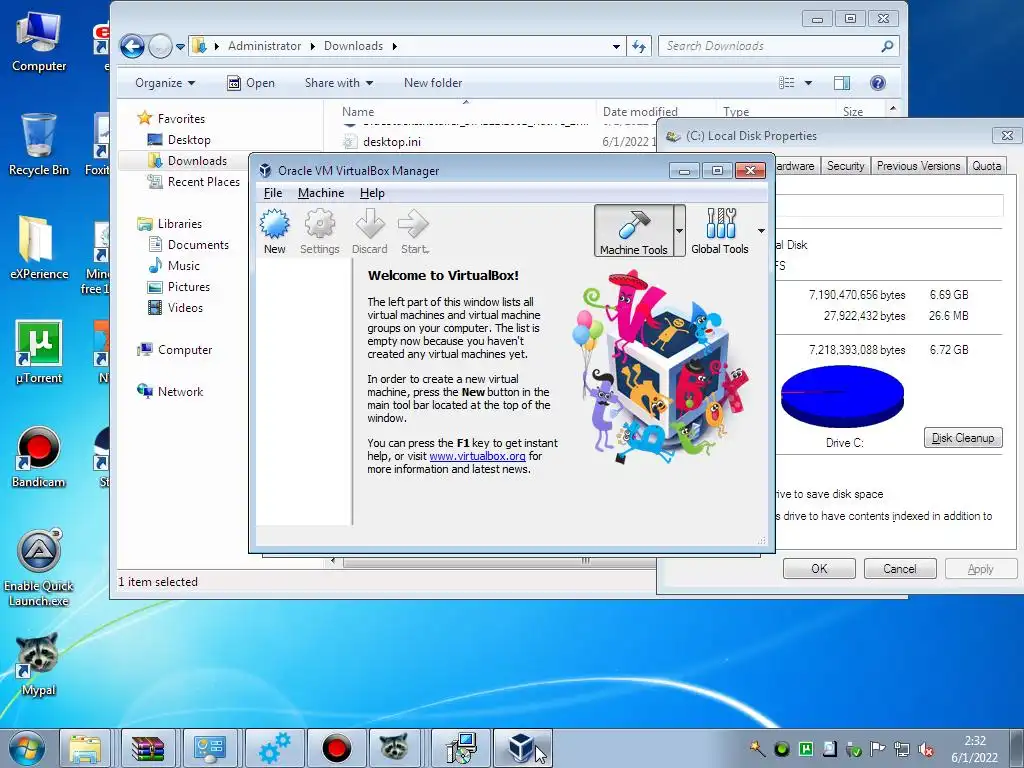Click the Disk Cleanup button
The height and width of the screenshot is (768, 1024).
[x=963, y=438]
